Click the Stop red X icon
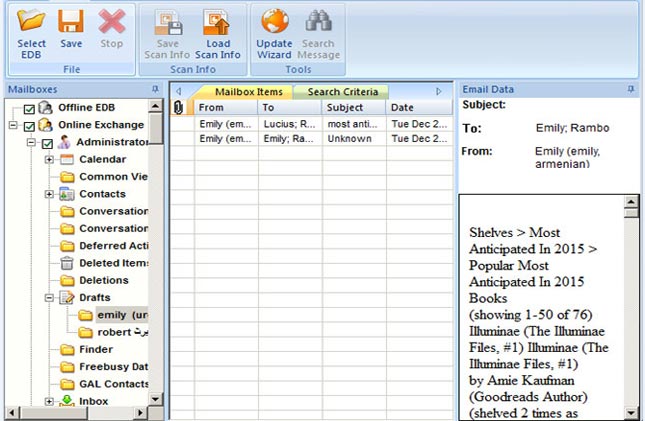 click(x=111, y=21)
